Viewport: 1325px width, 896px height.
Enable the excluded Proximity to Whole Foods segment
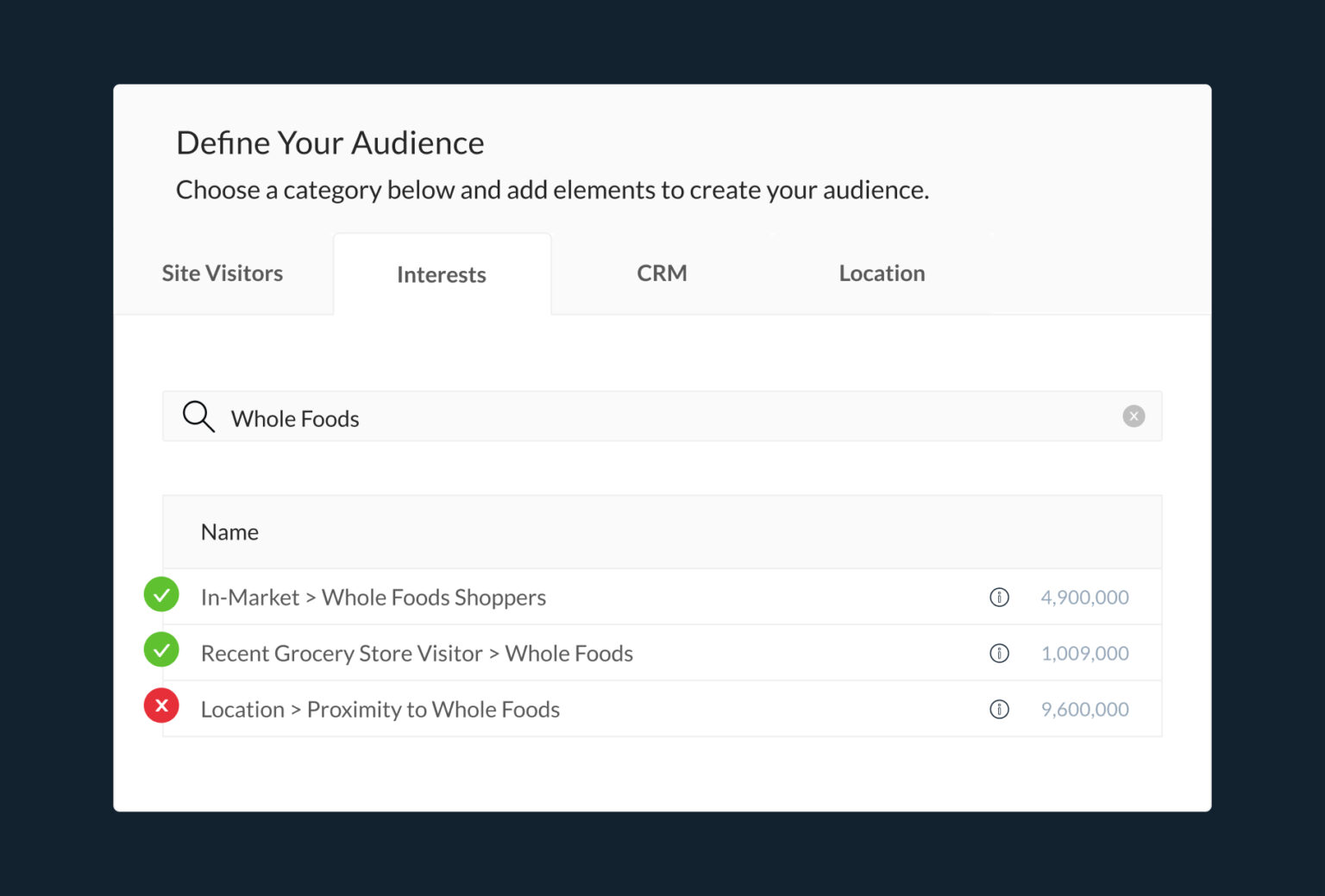click(x=160, y=705)
